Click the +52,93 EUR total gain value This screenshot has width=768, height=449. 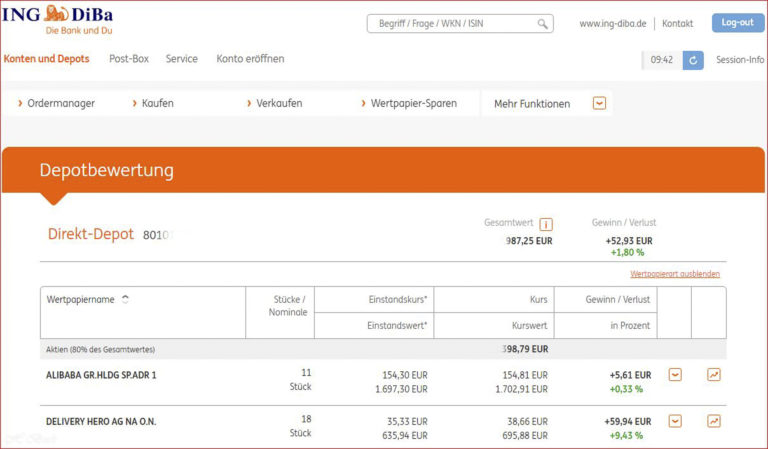click(629, 241)
